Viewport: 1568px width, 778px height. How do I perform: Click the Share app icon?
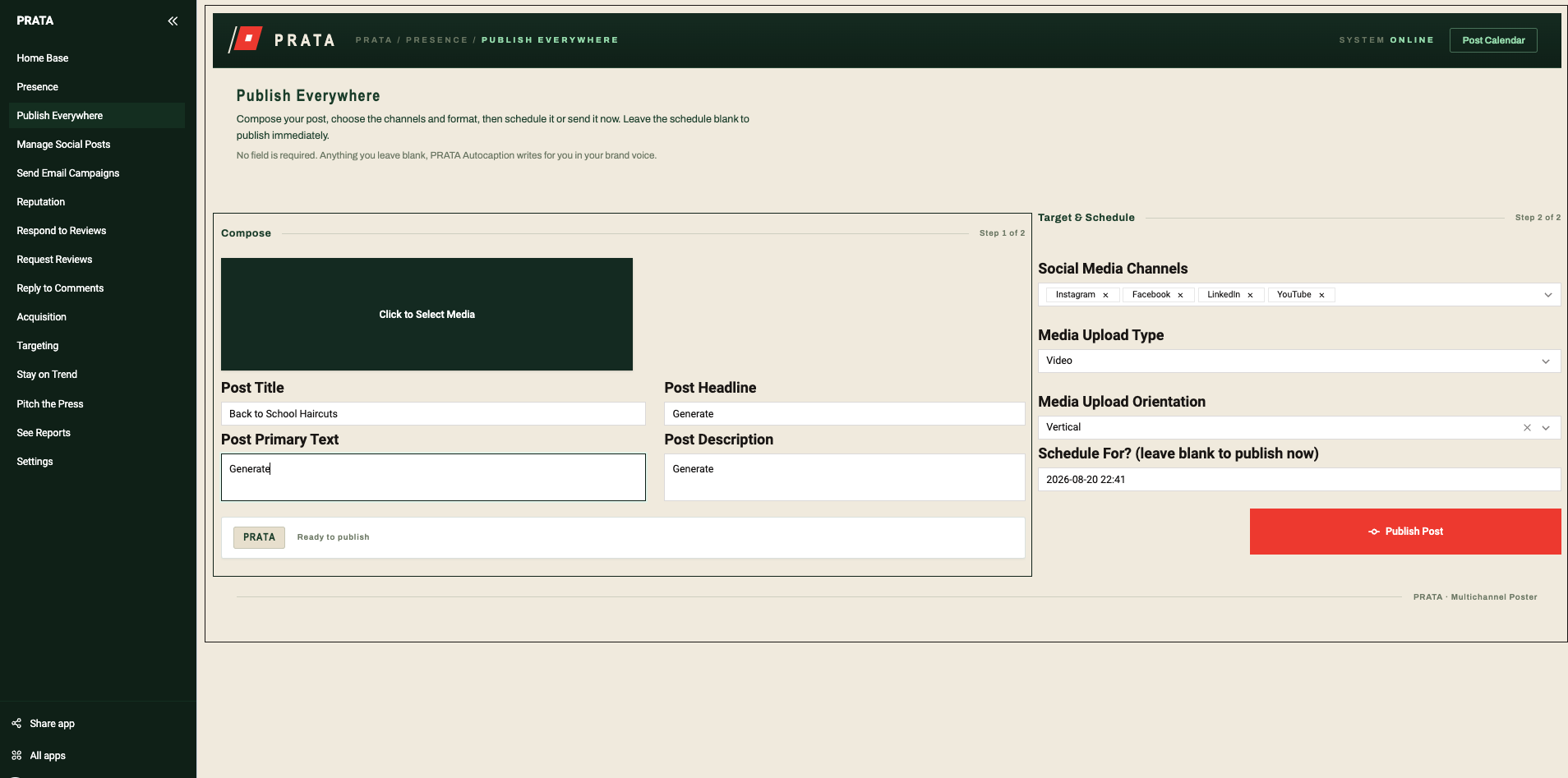coord(16,723)
